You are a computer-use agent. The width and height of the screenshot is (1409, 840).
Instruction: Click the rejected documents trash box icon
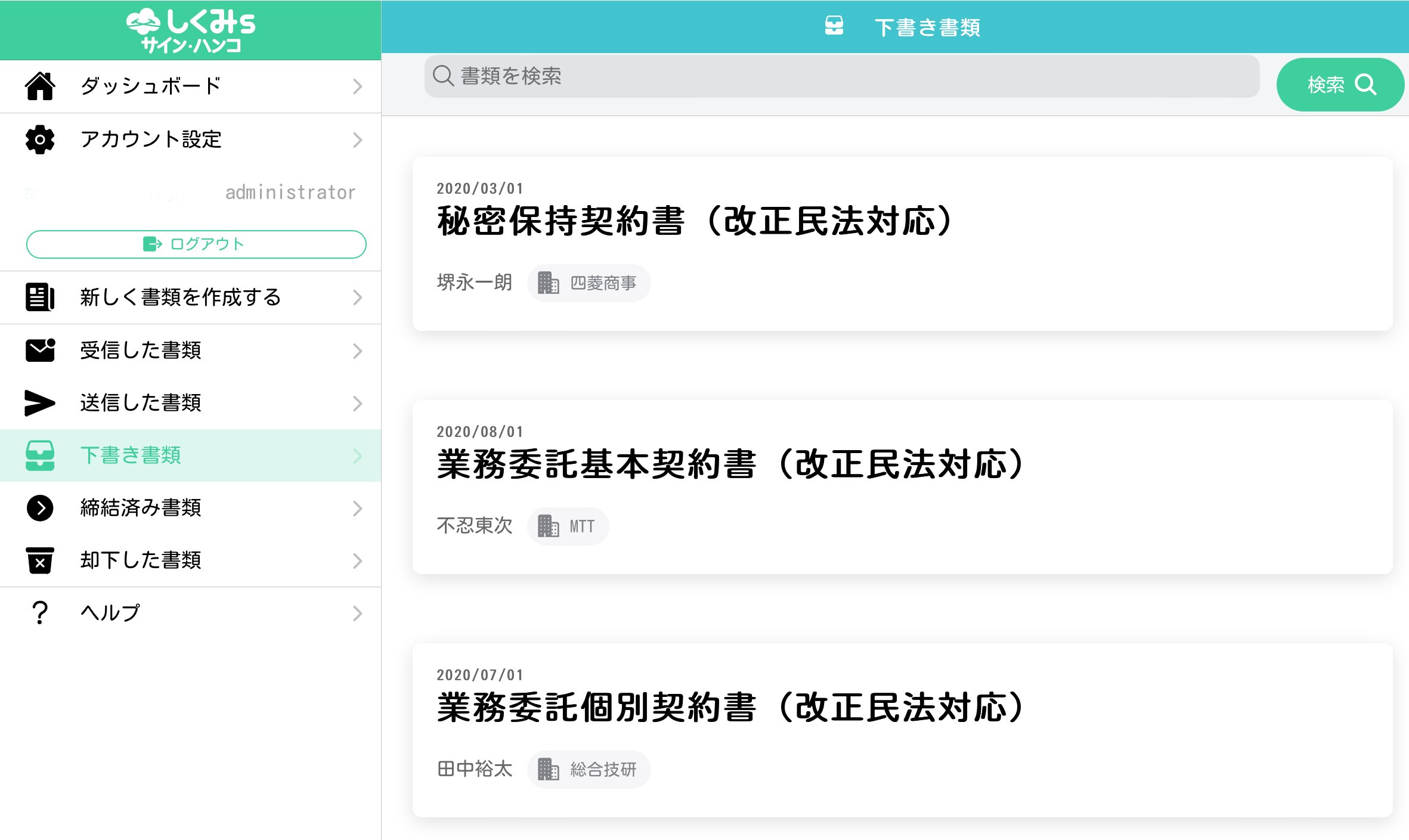[x=40, y=560]
